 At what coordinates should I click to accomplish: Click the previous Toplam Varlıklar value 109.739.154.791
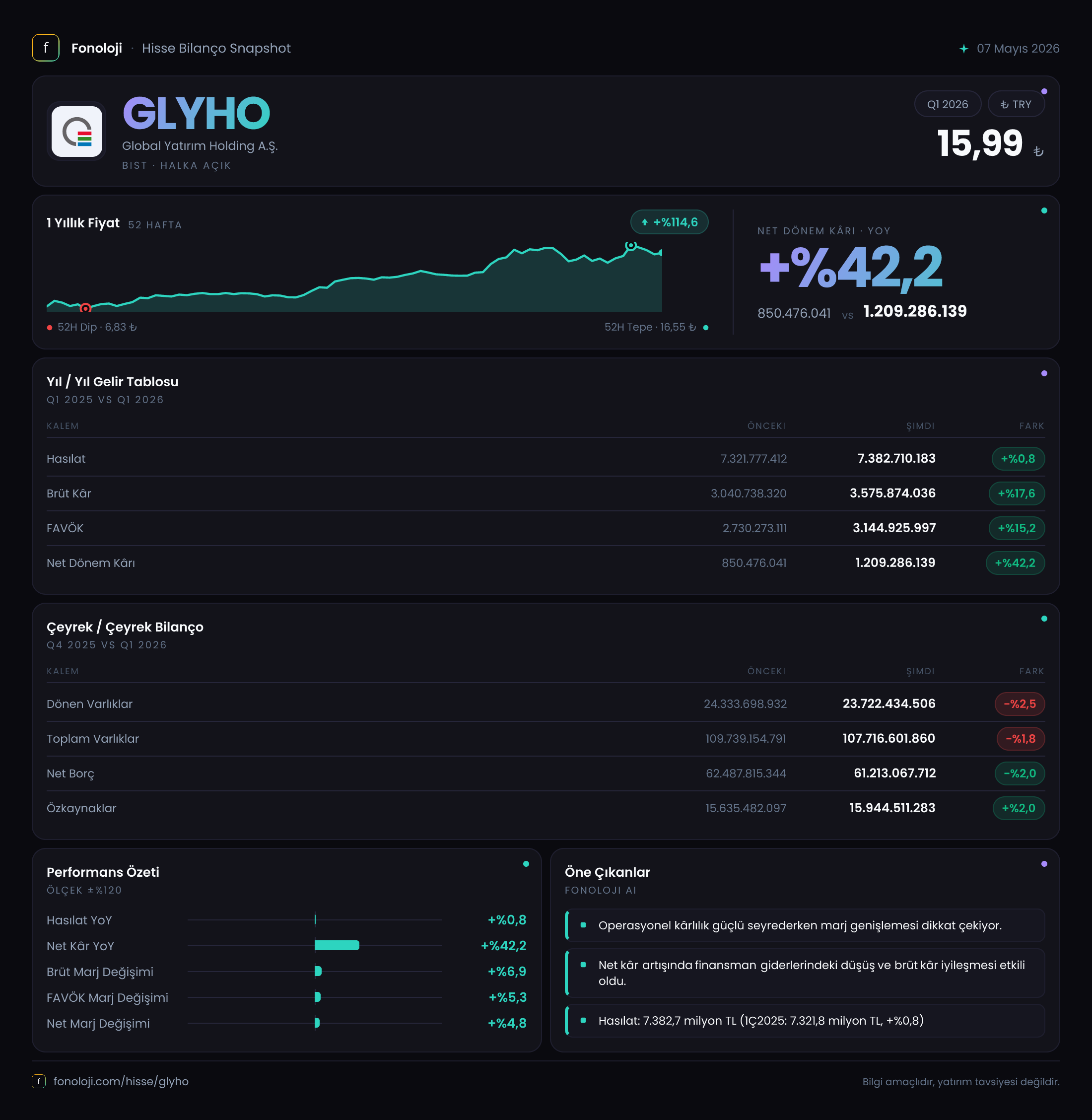tap(746, 739)
